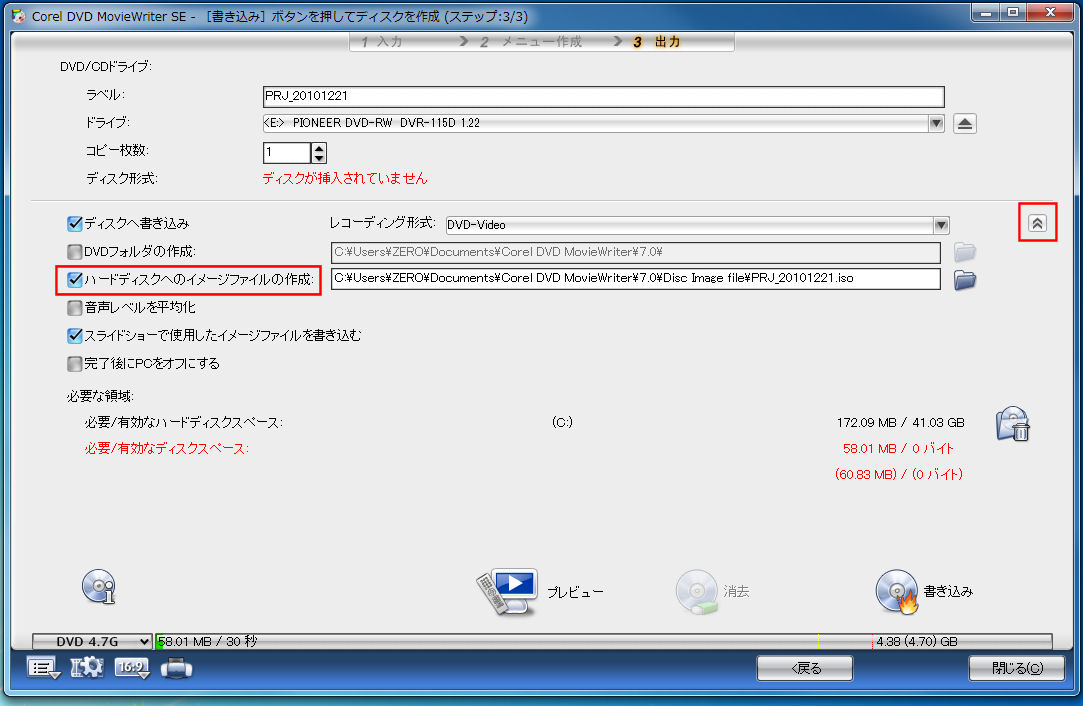Click the ディスクが挿入されていません message
The image size is (1083, 706).
345,178
